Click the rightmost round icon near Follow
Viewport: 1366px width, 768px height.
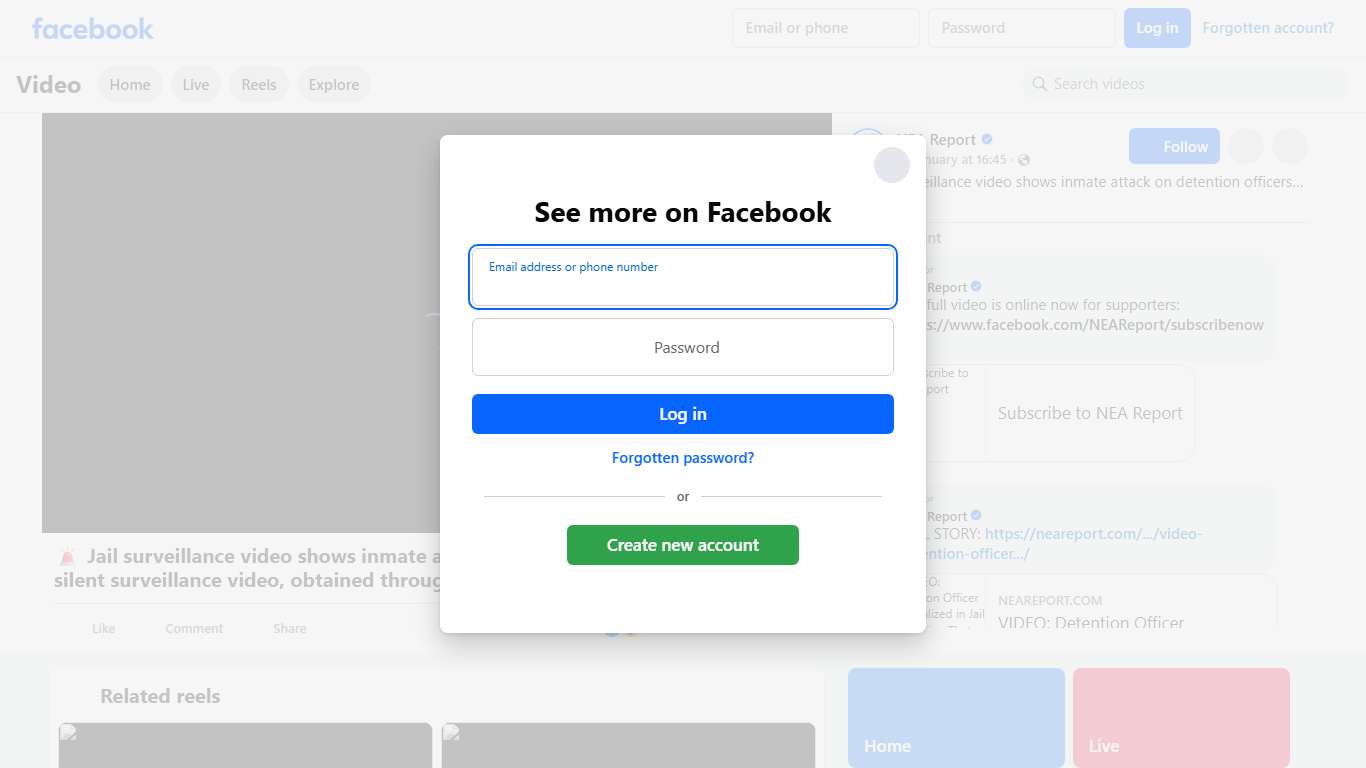tap(1290, 146)
